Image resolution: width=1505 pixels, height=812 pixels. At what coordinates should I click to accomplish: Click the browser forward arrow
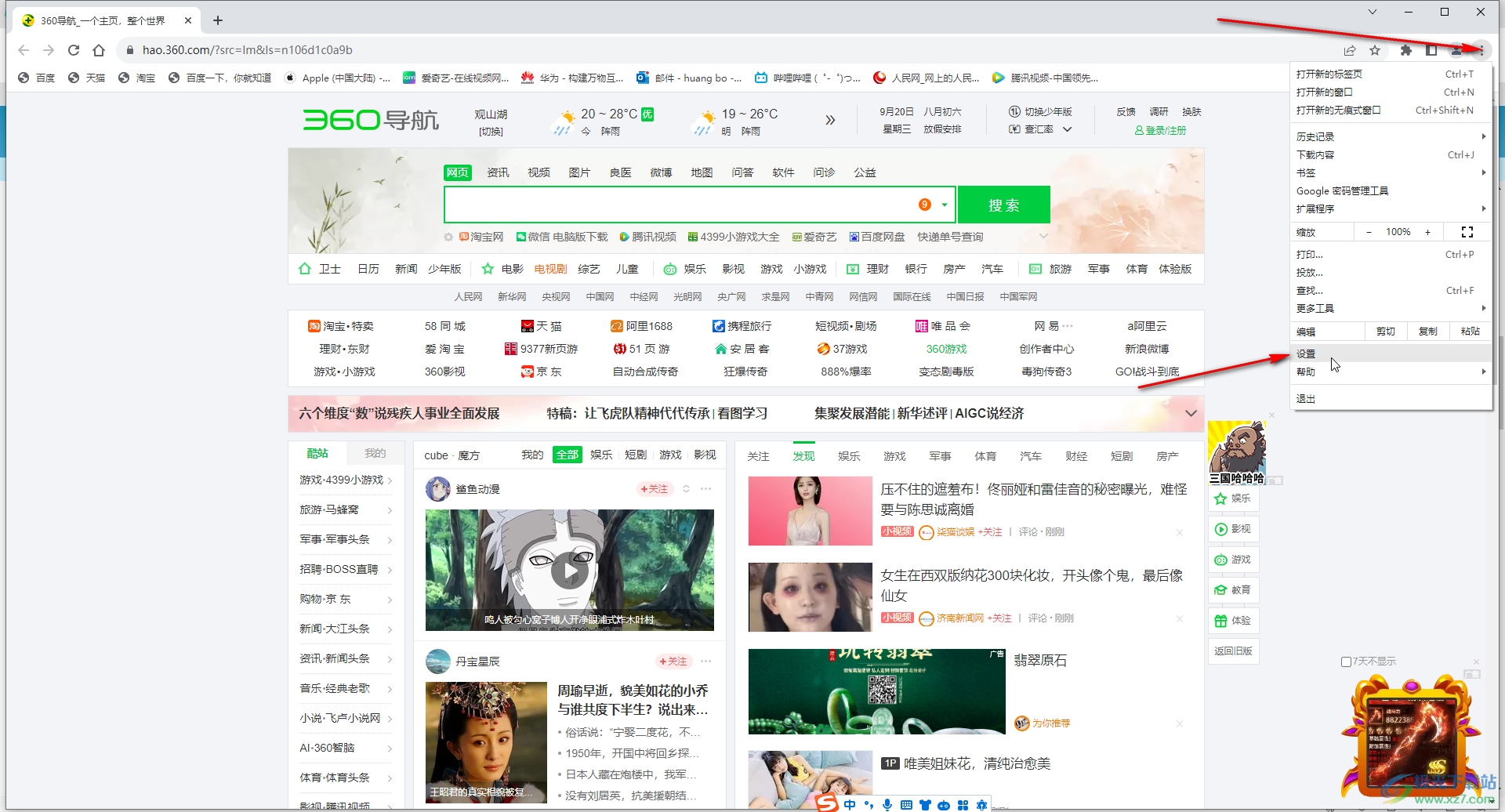[49, 50]
